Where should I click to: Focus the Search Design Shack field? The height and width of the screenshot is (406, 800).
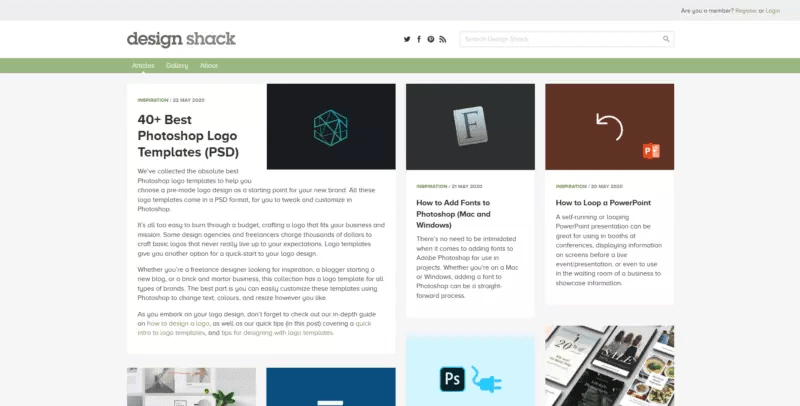(x=560, y=39)
